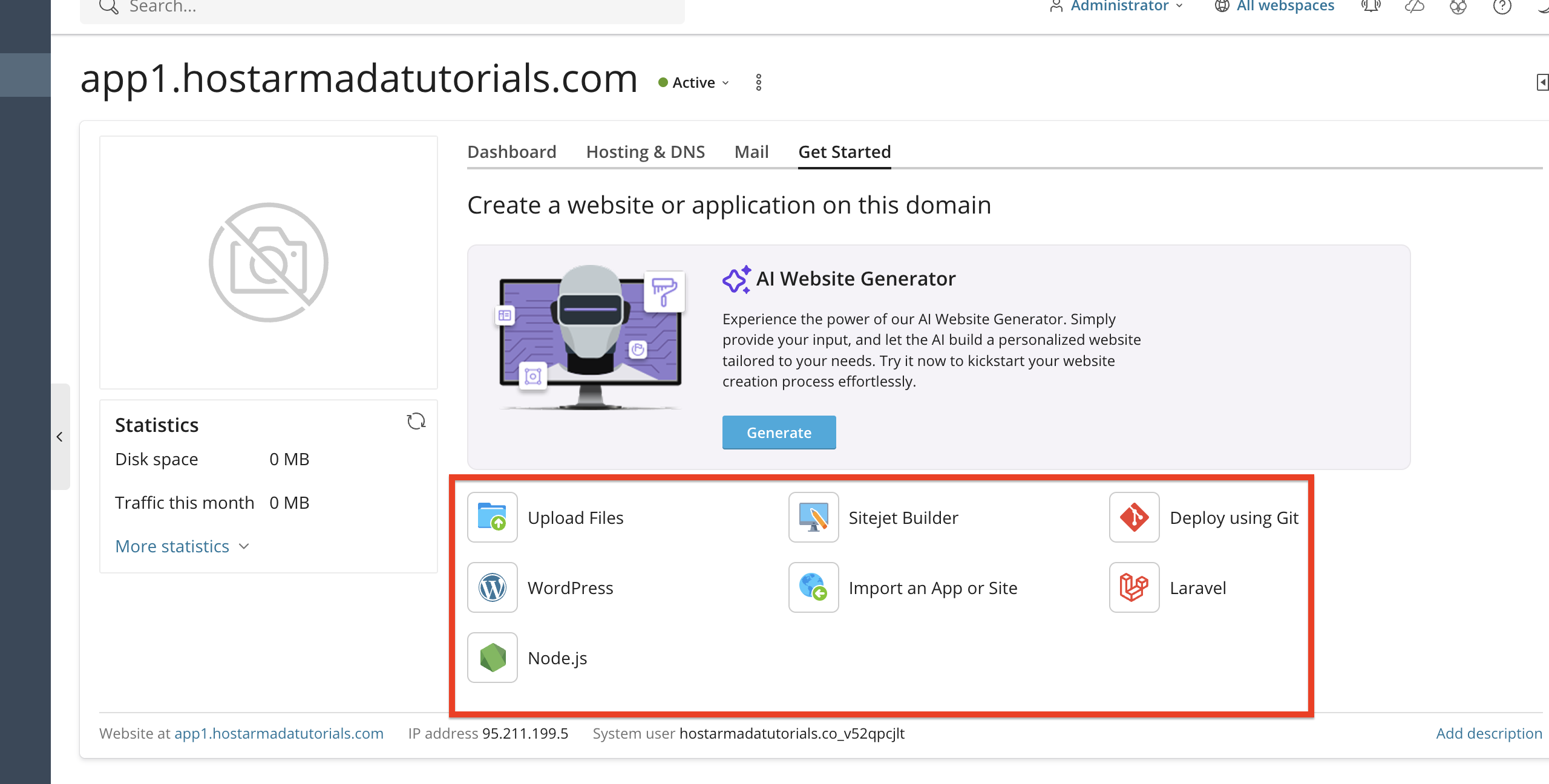Open the Active status dropdown
This screenshot has height=784, width=1549.
pos(693,82)
